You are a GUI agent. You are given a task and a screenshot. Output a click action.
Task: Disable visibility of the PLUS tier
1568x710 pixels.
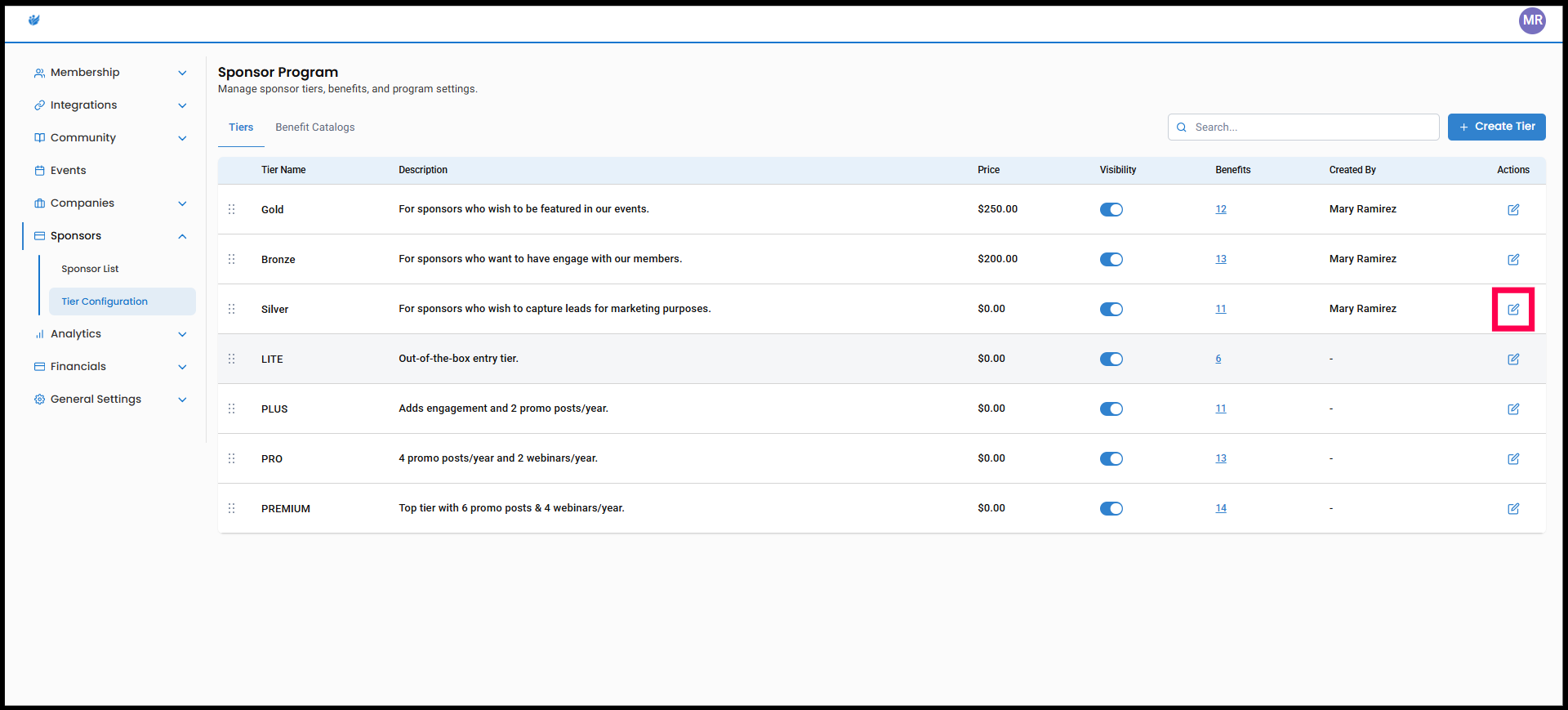pyautogui.click(x=1111, y=409)
